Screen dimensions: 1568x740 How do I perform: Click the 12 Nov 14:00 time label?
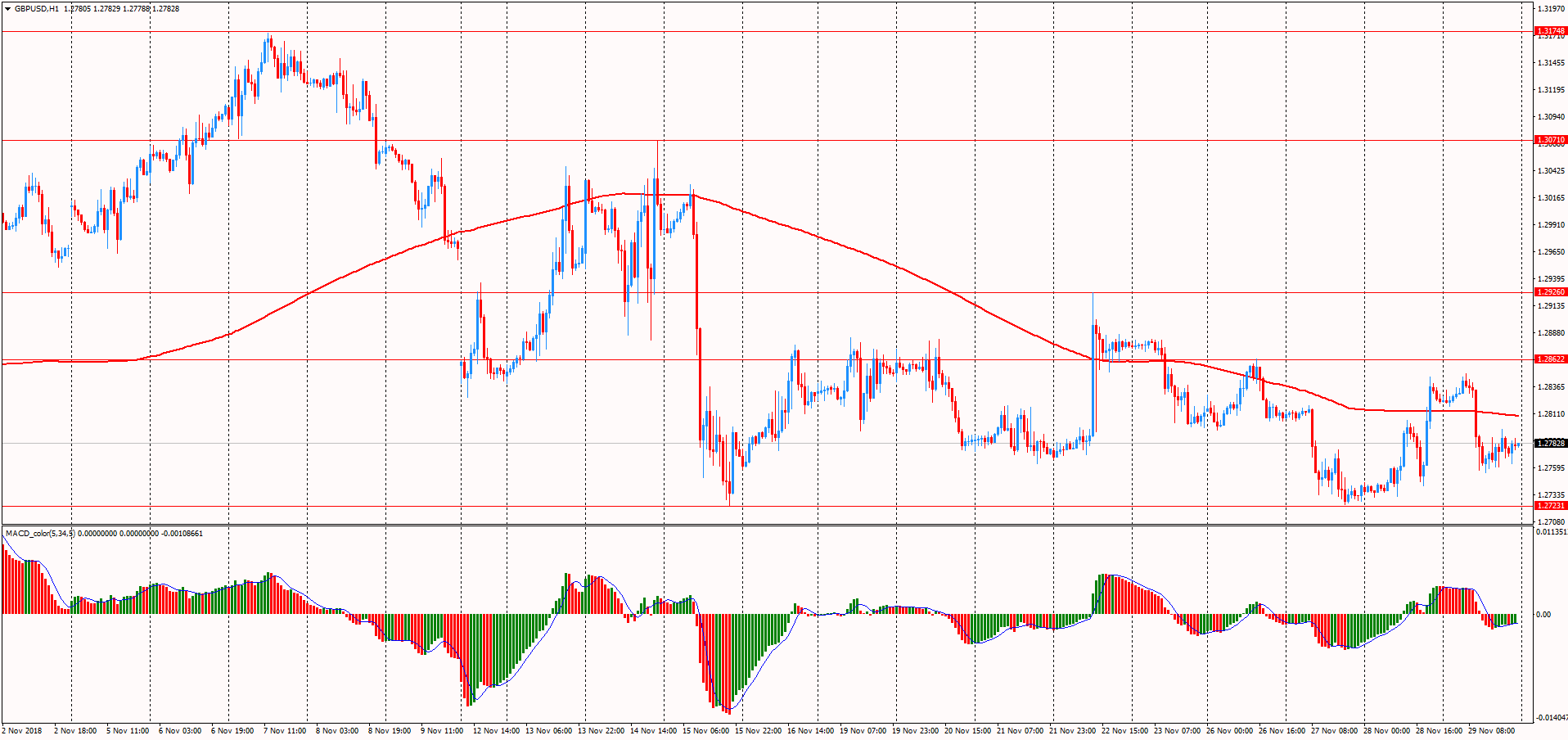pyautogui.click(x=497, y=730)
